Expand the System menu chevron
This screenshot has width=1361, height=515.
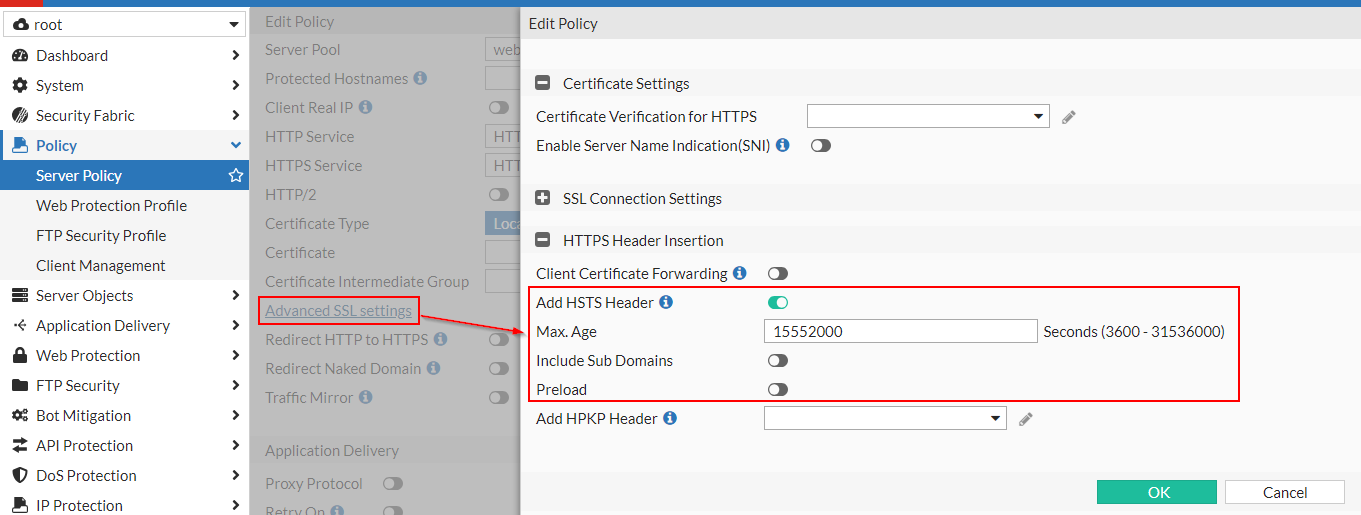tap(236, 86)
